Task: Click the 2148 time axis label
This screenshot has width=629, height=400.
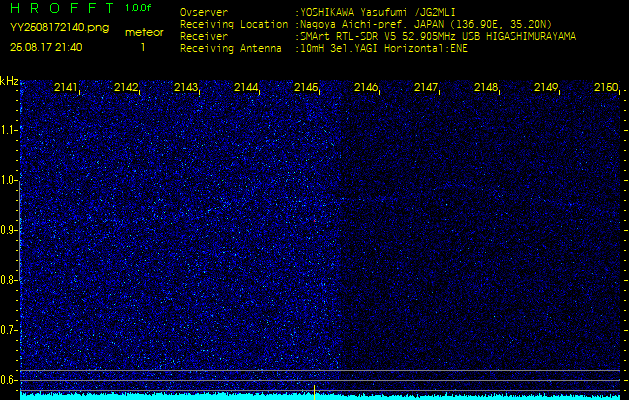Action: 486,87
